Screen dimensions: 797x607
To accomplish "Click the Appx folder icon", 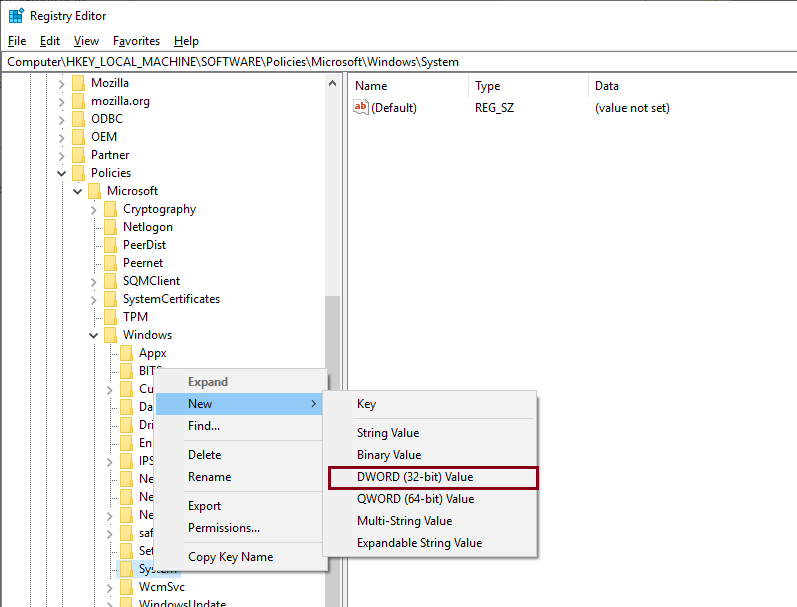I will tap(127, 353).
